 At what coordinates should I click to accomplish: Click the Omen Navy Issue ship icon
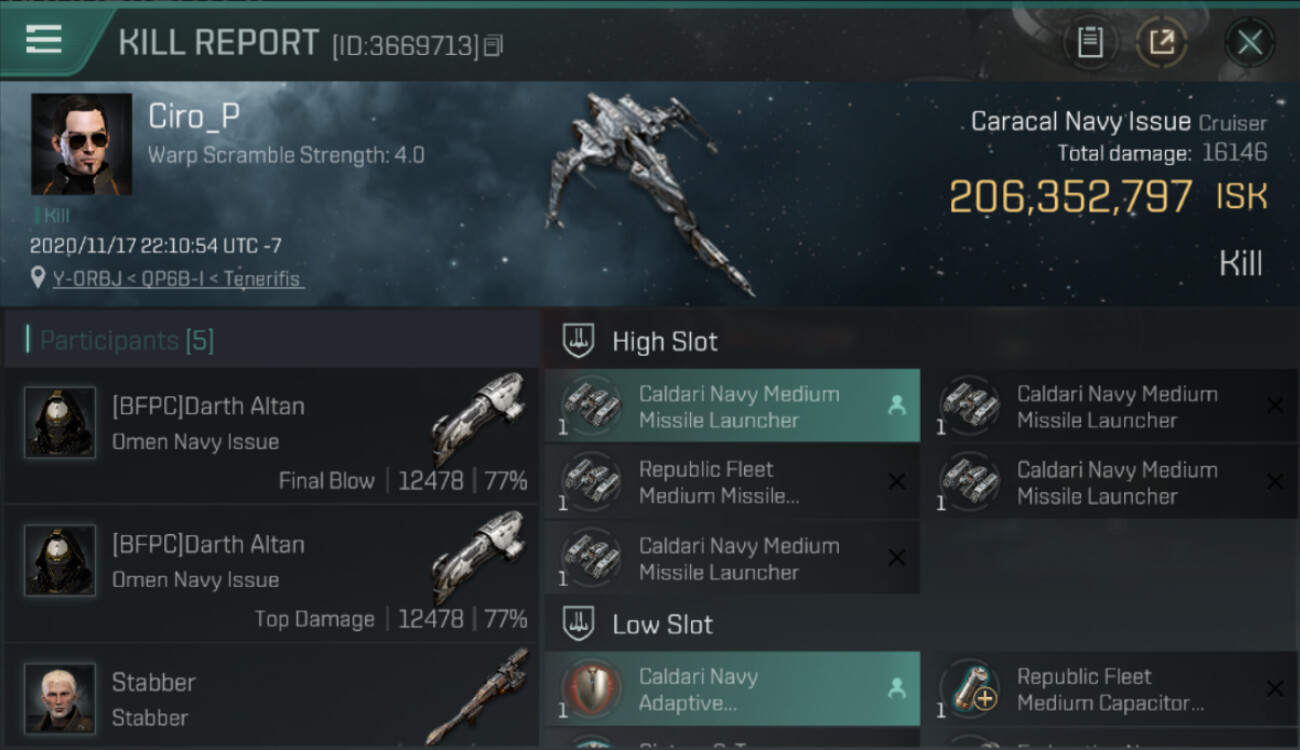point(478,418)
